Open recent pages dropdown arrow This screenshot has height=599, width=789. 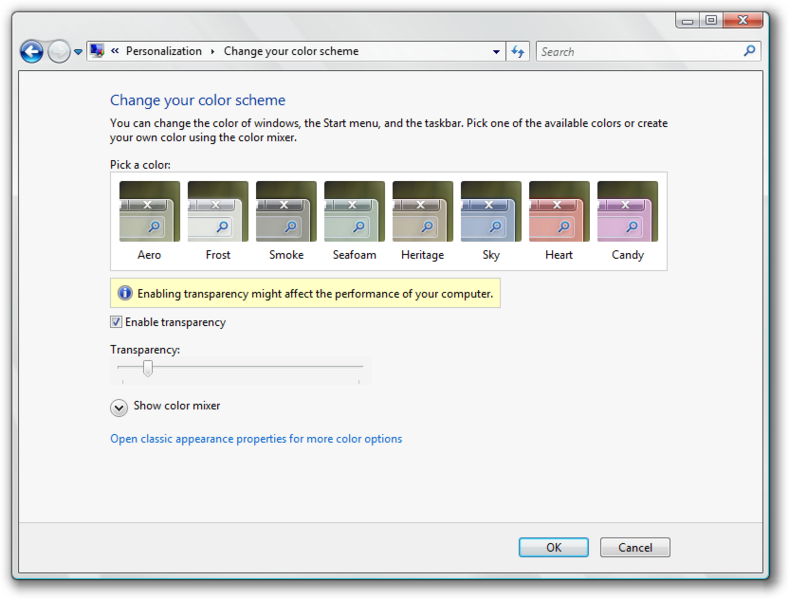[78, 51]
